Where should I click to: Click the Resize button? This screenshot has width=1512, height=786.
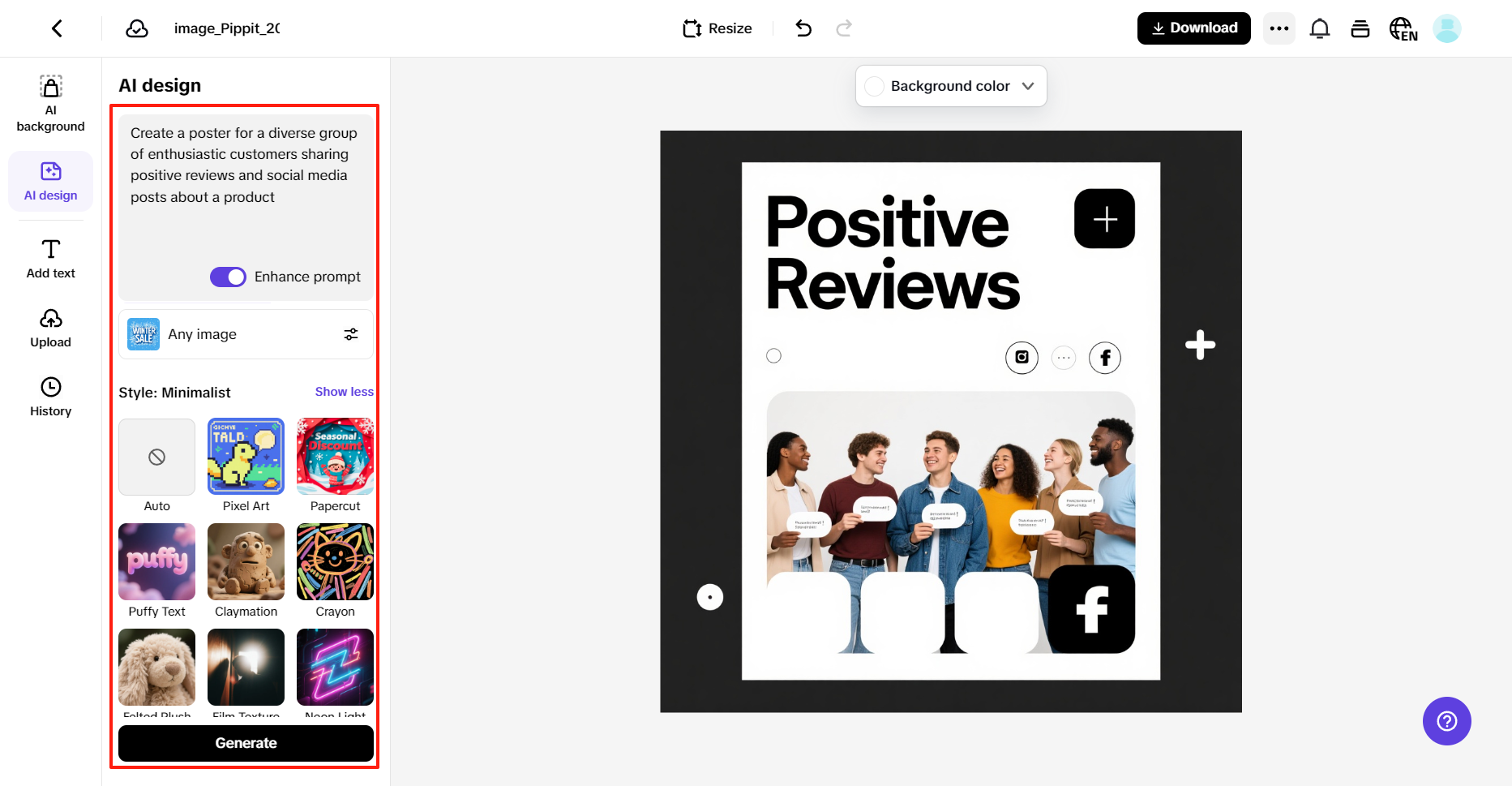717,28
